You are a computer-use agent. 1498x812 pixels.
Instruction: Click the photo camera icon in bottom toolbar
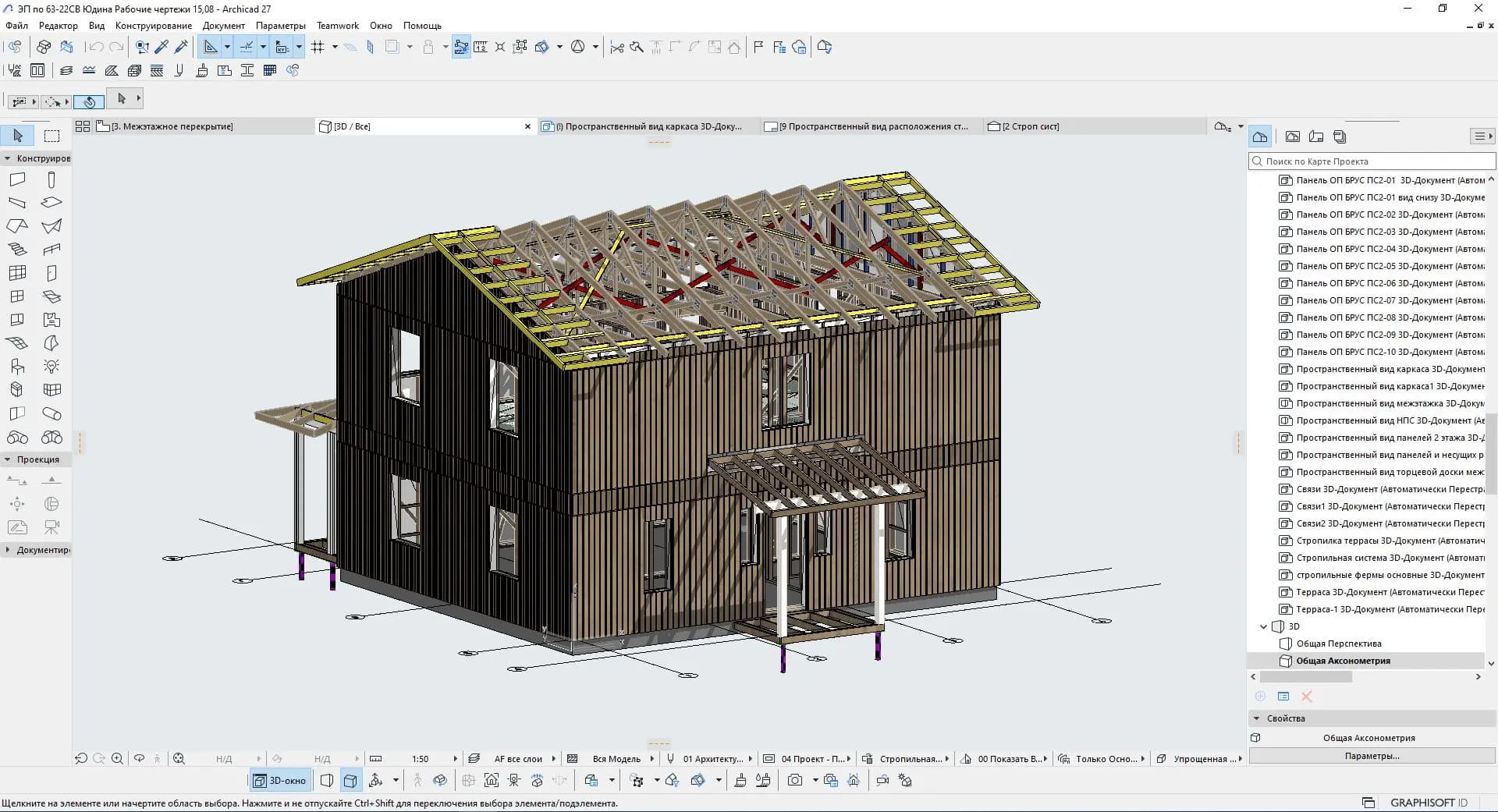795,780
